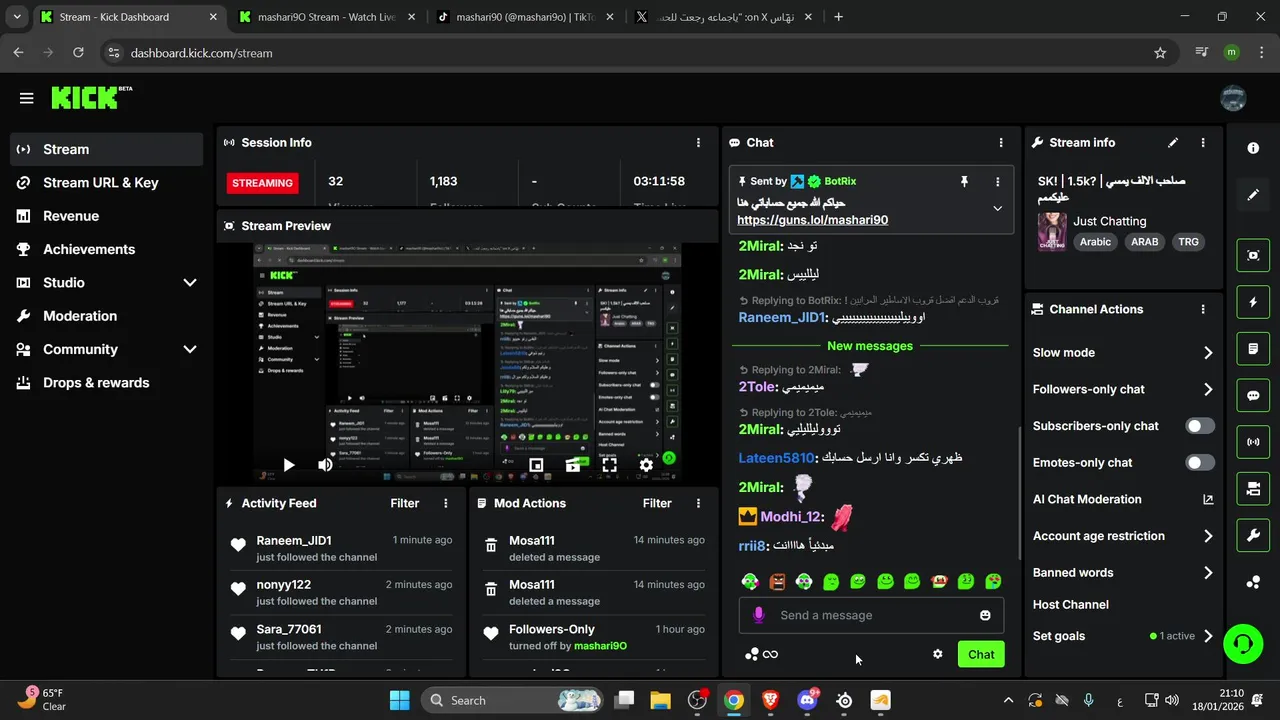
Task: Open Mod Actions Filter
Action: click(657, 504)
